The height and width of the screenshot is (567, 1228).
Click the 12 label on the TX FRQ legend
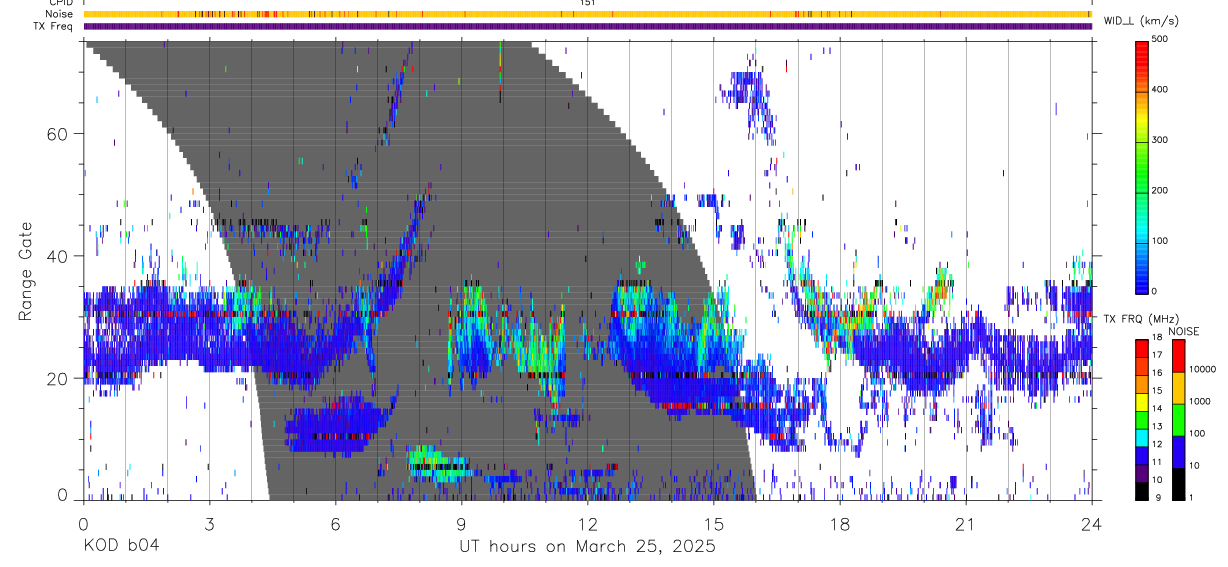coord(1158,444)
